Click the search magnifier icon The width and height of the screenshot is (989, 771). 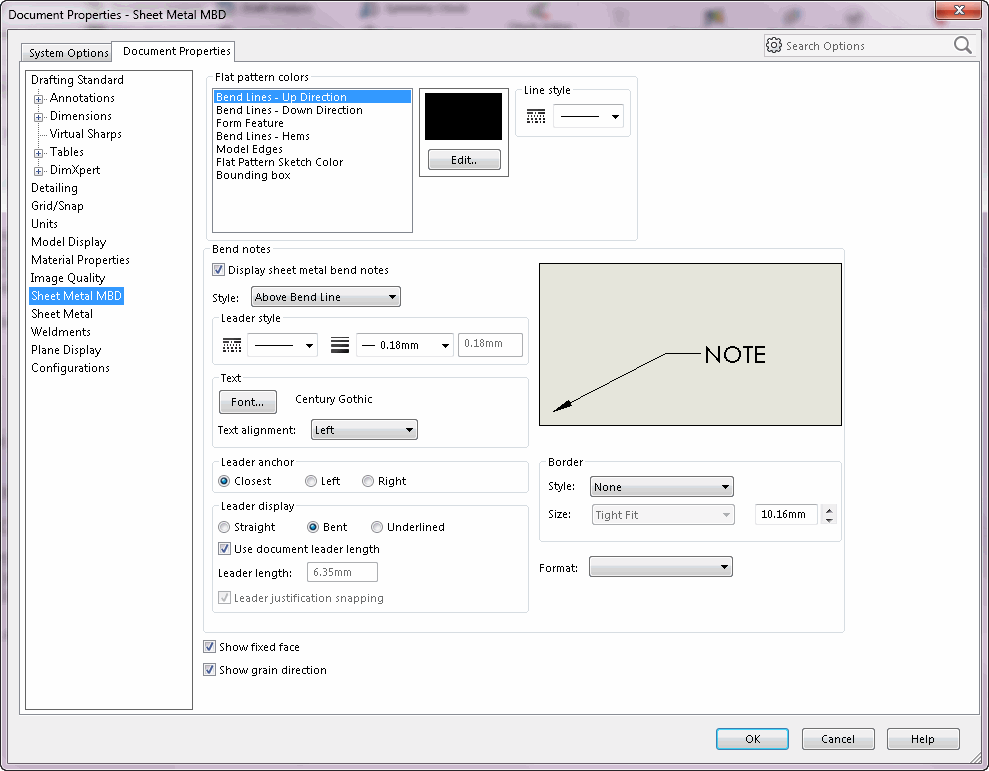[x=963, y=45]
